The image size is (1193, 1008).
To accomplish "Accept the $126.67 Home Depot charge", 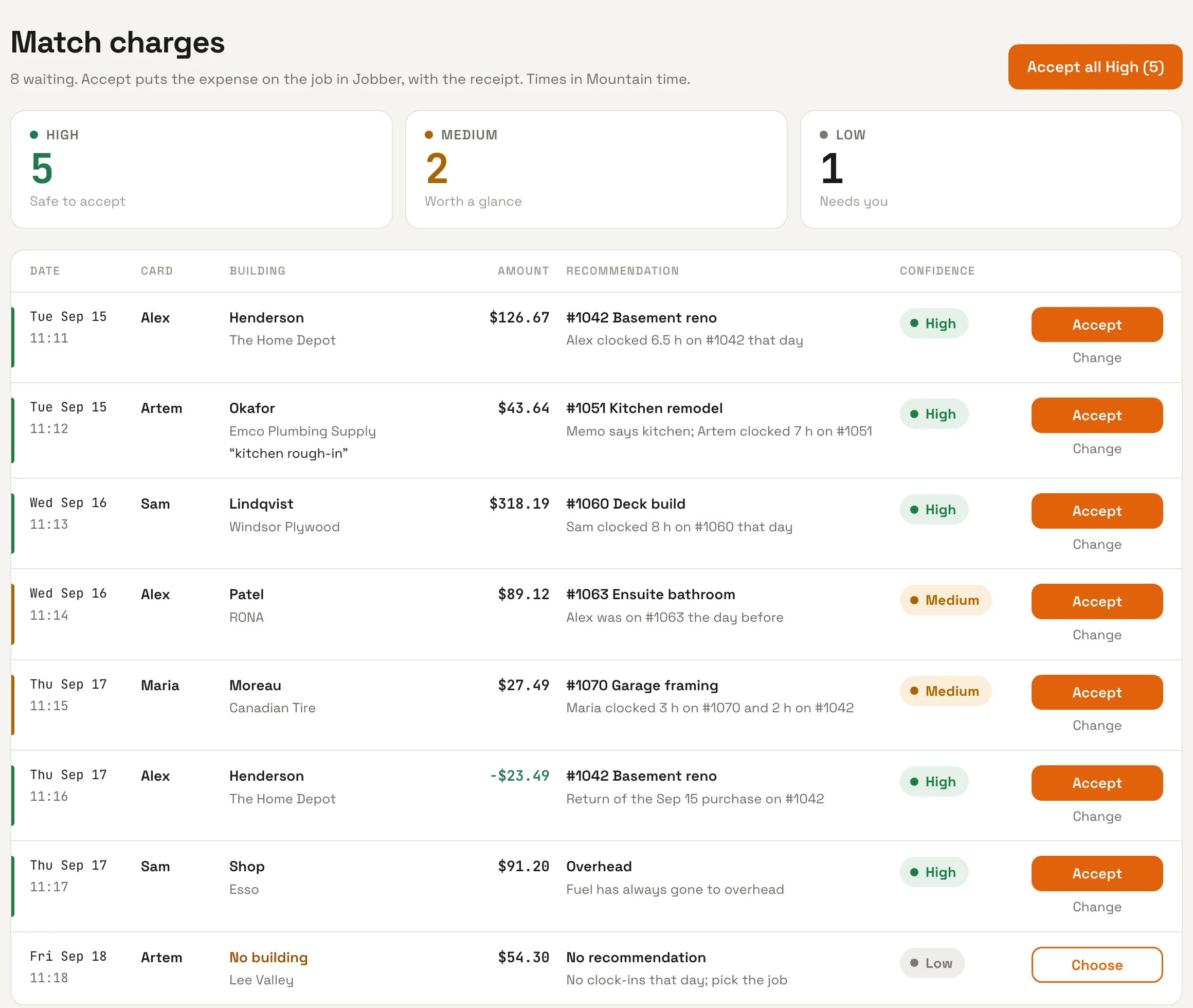I will (1096, 325).
